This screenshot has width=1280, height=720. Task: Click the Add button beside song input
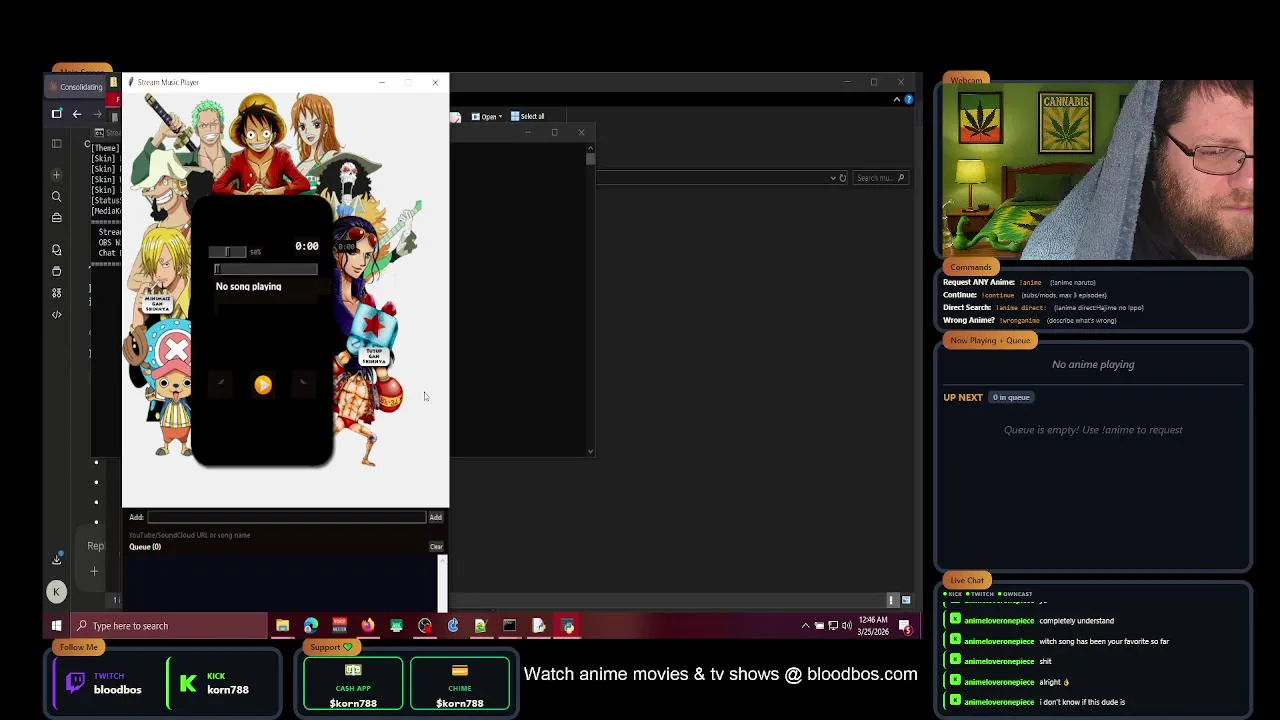tap(435, 517)
